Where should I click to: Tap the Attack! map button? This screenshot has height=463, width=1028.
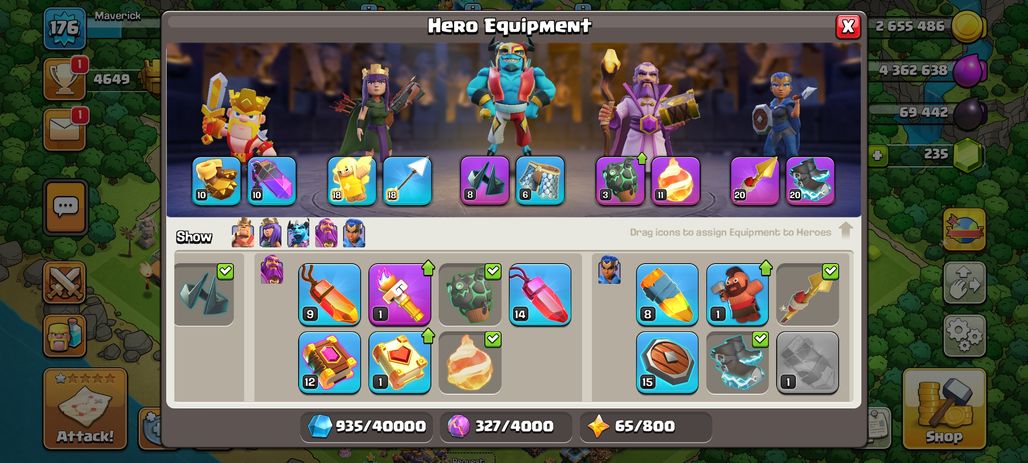click(85, 409)
